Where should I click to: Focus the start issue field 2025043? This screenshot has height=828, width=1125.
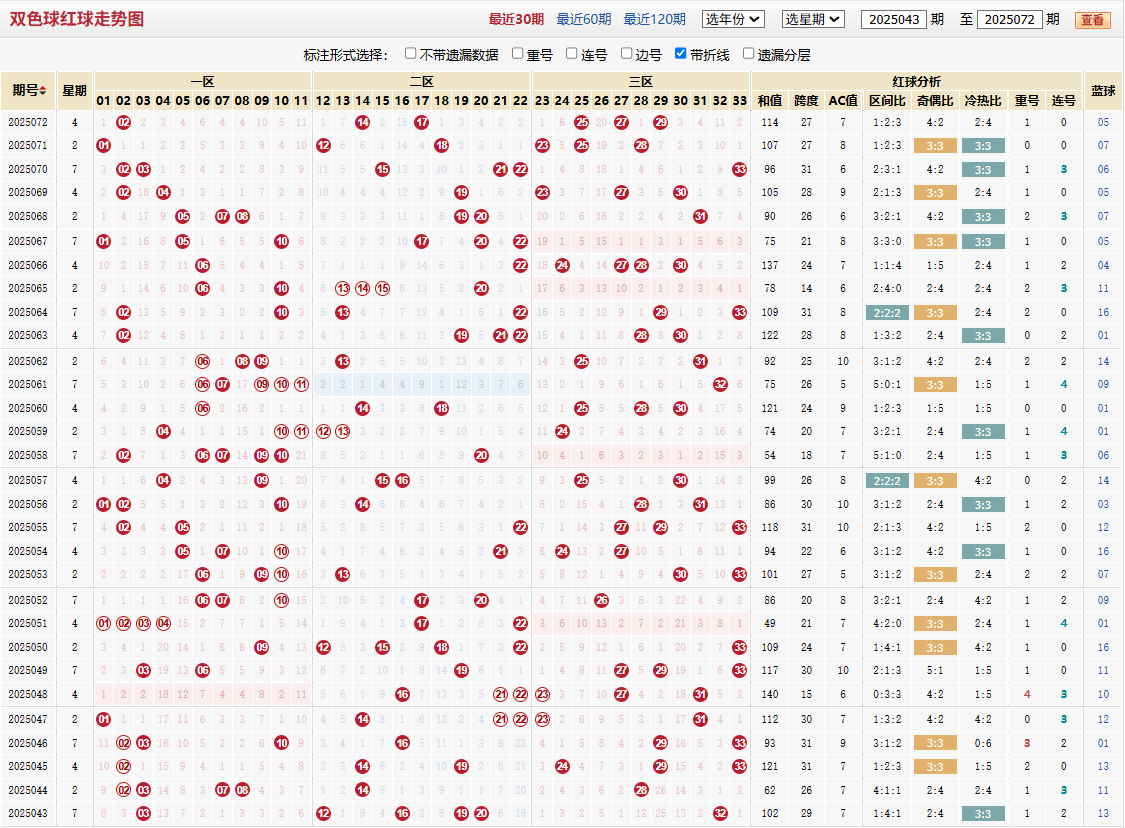click(893, 19)
